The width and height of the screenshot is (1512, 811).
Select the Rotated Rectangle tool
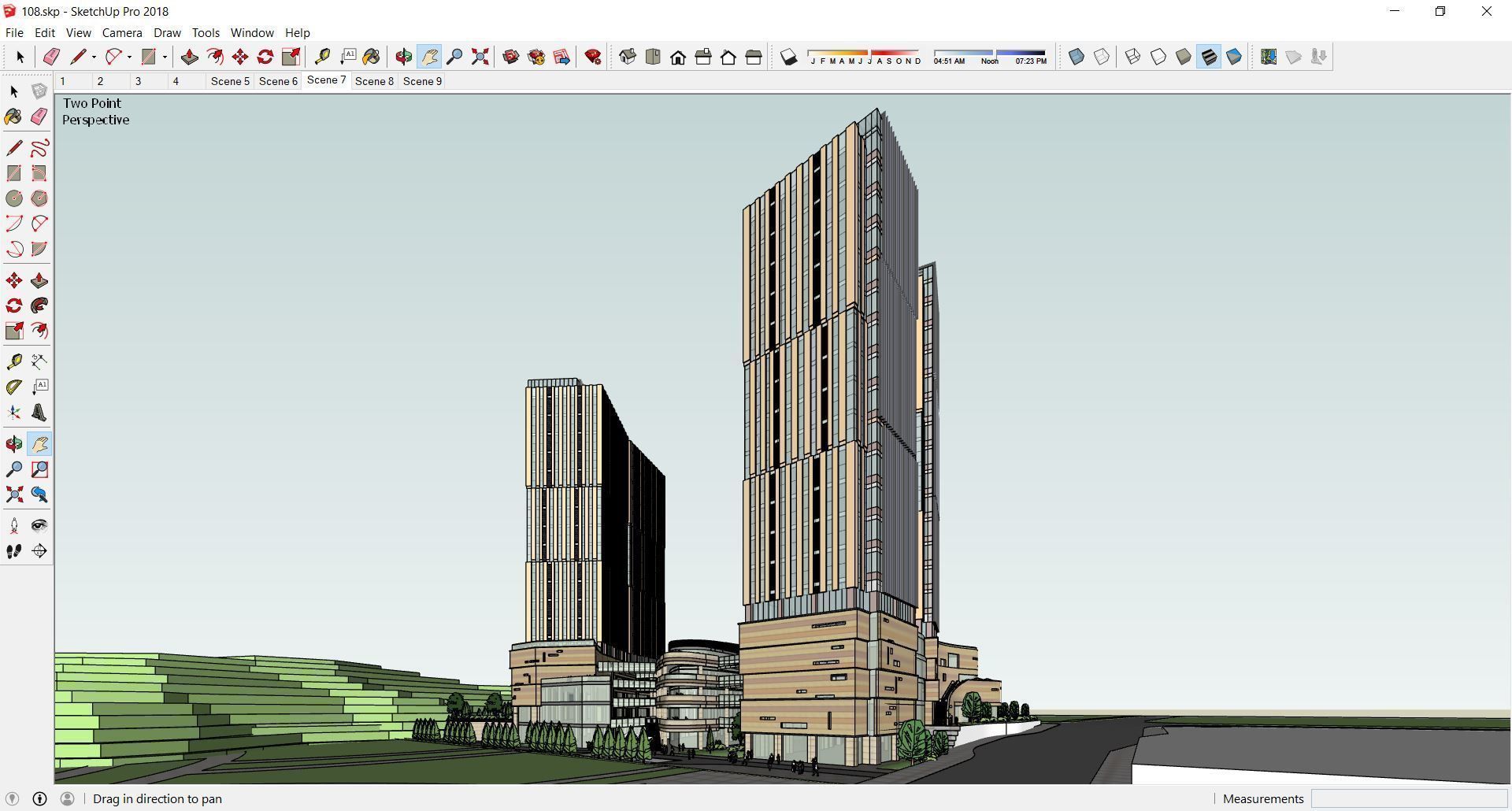coord(39,173)
